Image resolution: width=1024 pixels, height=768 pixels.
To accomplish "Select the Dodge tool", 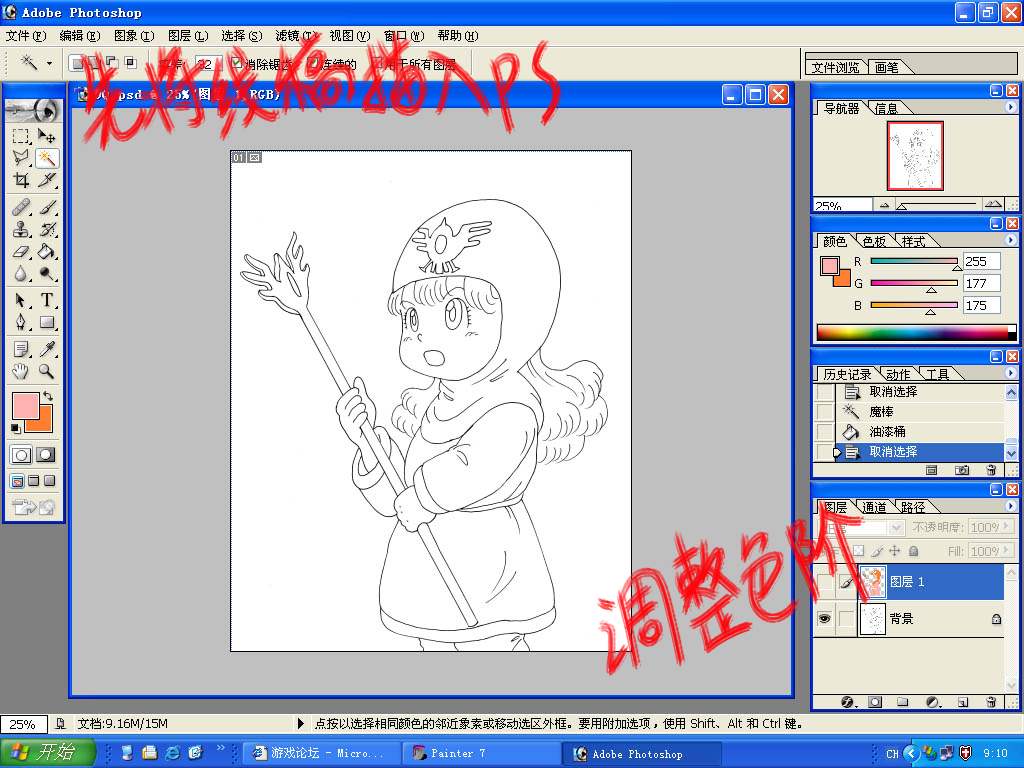I will (x=46, y=274).
